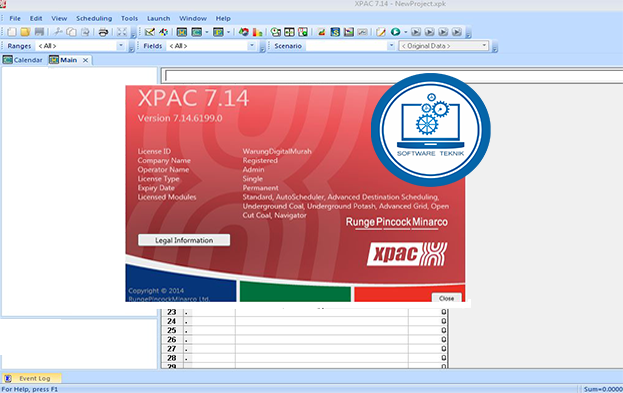Click the RungePincockMinarco logo text
The width and height of the screenshot is (623, 393).
pyautogui.click(x=397, y=222)
